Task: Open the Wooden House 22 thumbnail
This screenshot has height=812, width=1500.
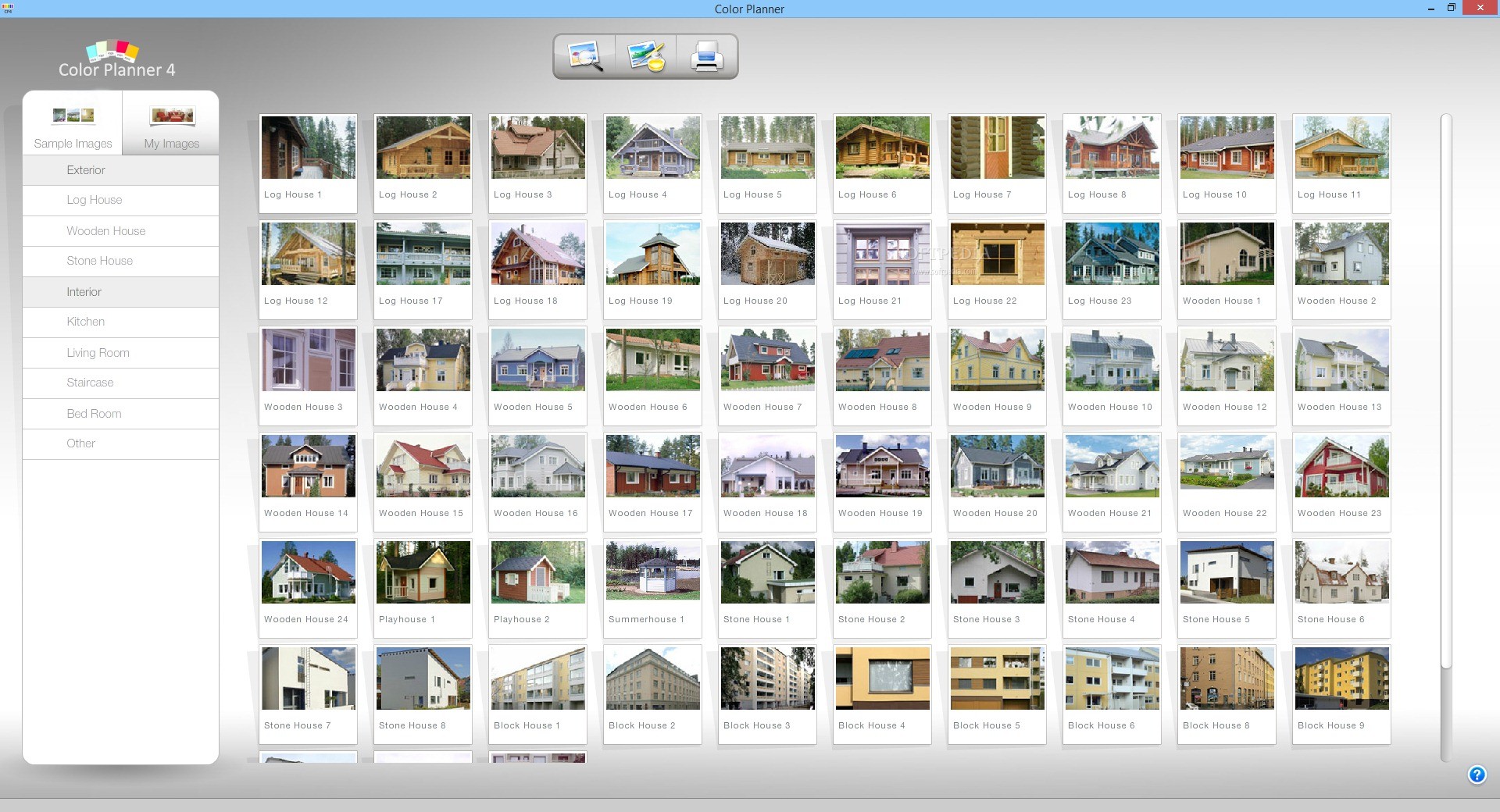Action: [x=1227, y=482]
